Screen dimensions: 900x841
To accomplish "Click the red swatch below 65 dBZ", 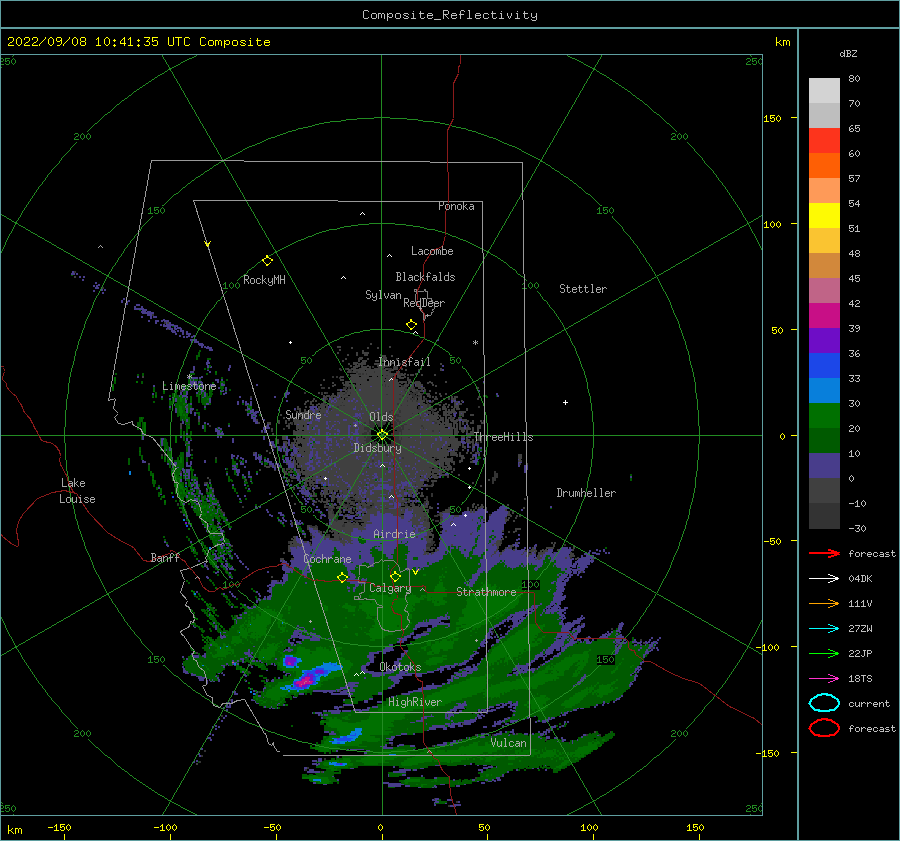I will (x=824, y=141).
